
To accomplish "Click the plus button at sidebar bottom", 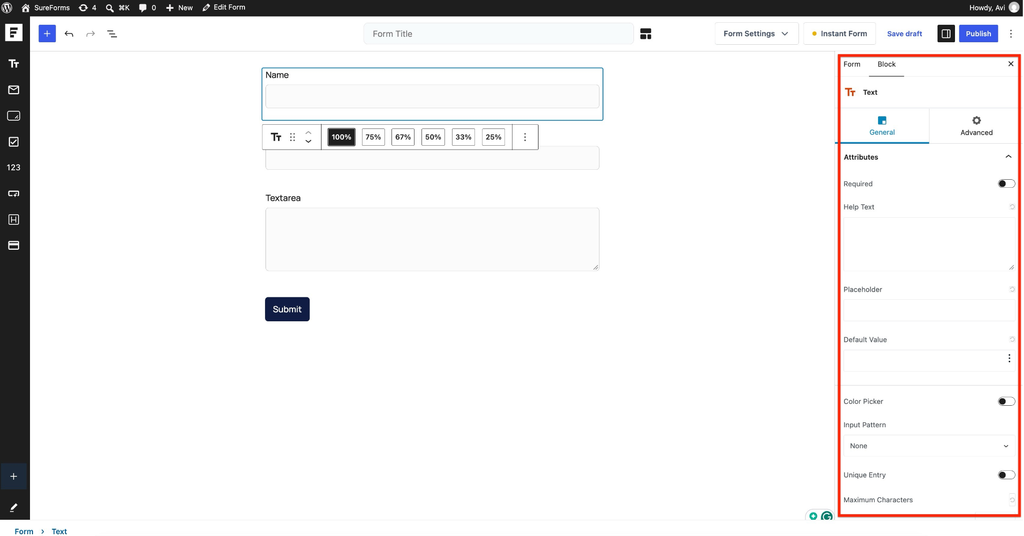I will (x=14, y=477).
